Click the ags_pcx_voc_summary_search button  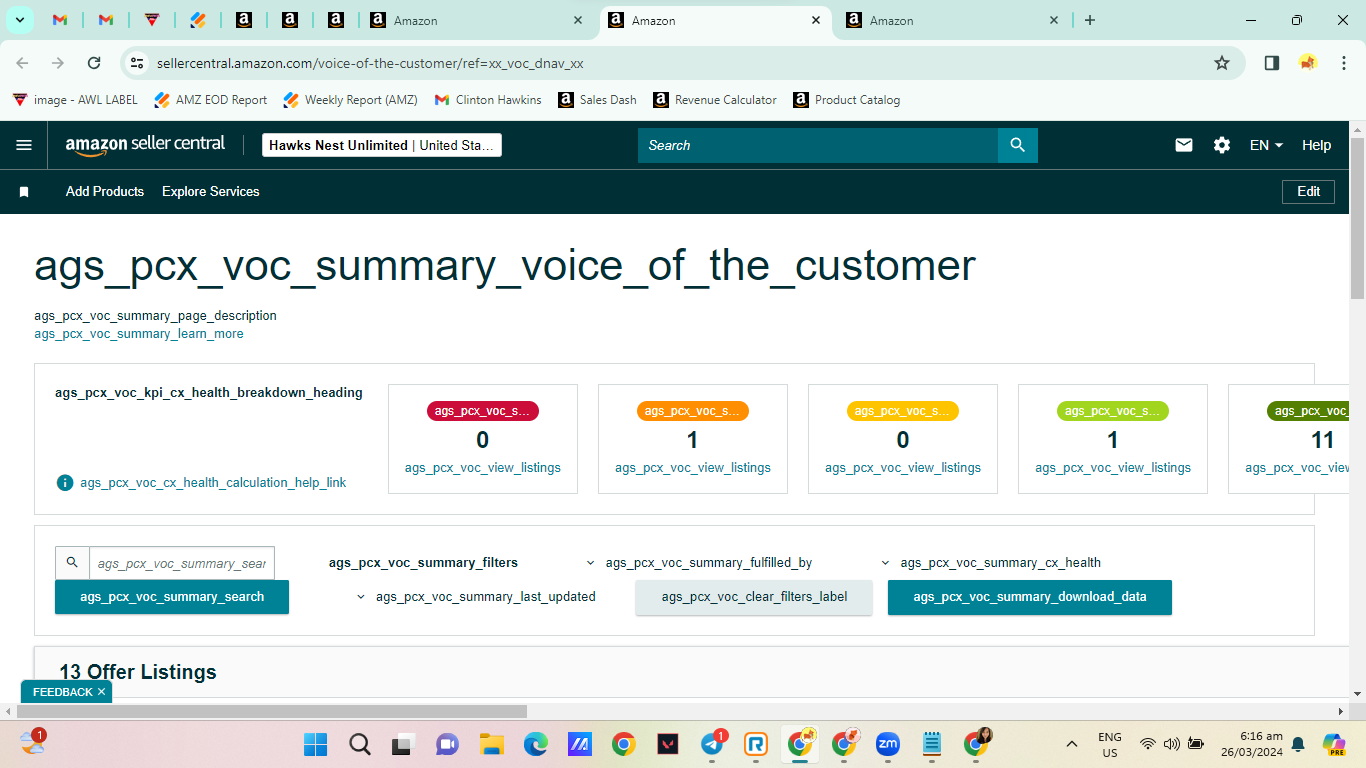click(x=172, y=597)
